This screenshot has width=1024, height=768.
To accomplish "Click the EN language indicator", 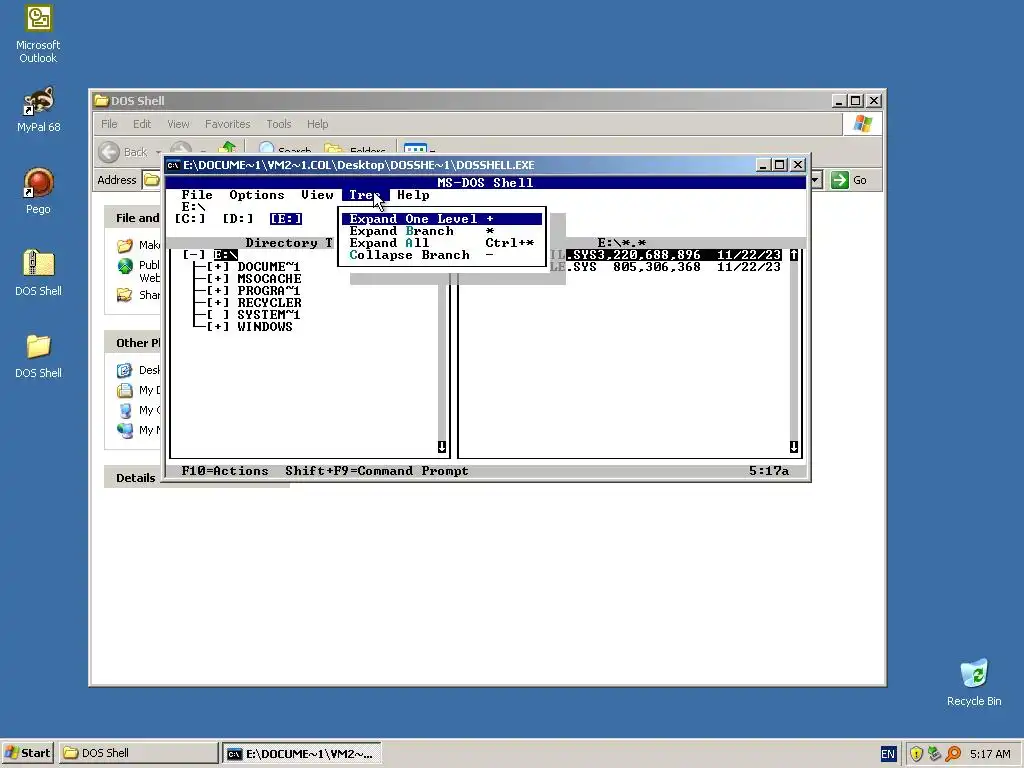I will (888, 754).
